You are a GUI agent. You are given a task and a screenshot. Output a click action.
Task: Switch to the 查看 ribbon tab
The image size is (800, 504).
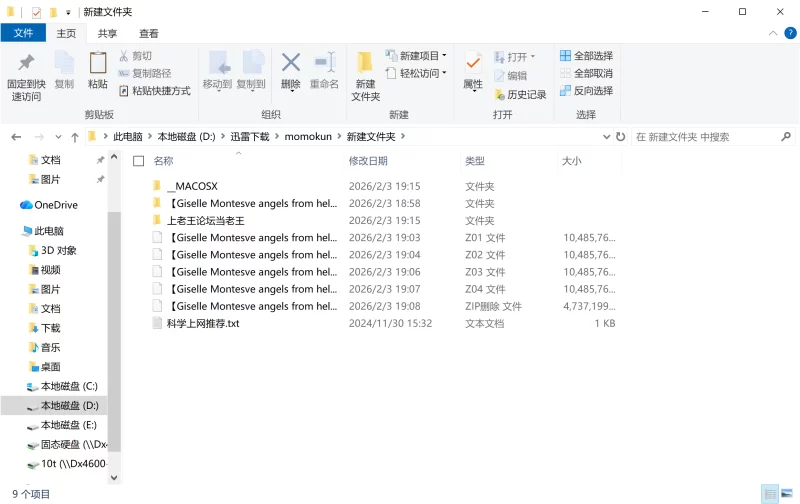point(149,33)
